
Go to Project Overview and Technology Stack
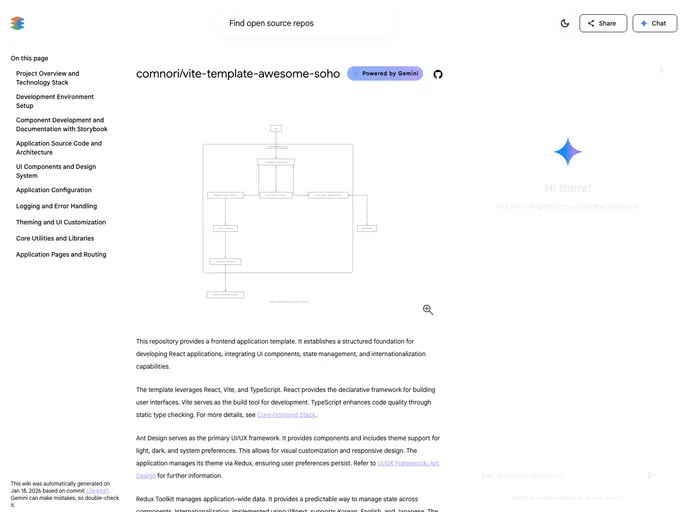(47, 78)
